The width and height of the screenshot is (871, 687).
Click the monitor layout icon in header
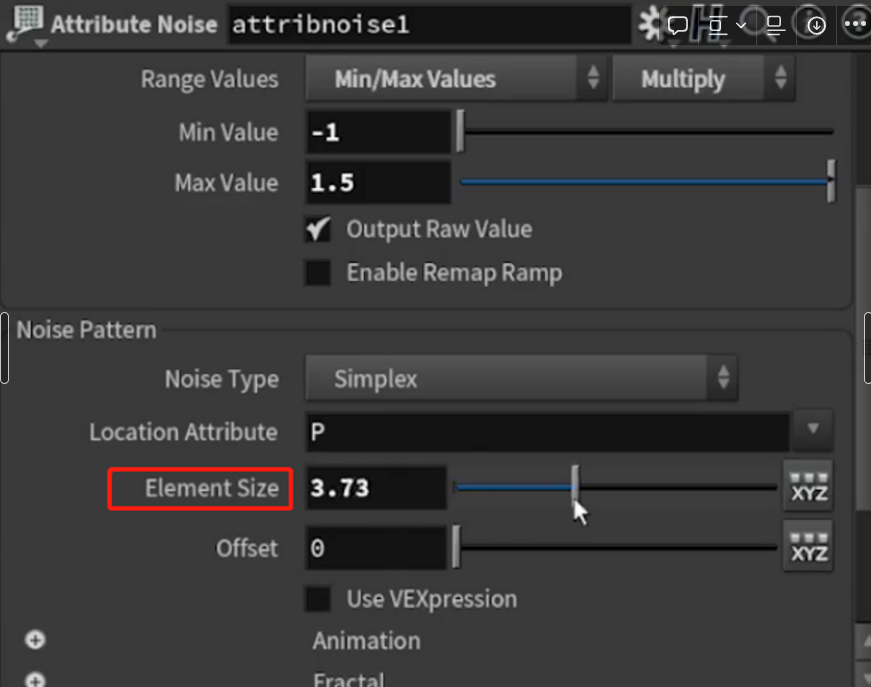[x=775, y=25]
